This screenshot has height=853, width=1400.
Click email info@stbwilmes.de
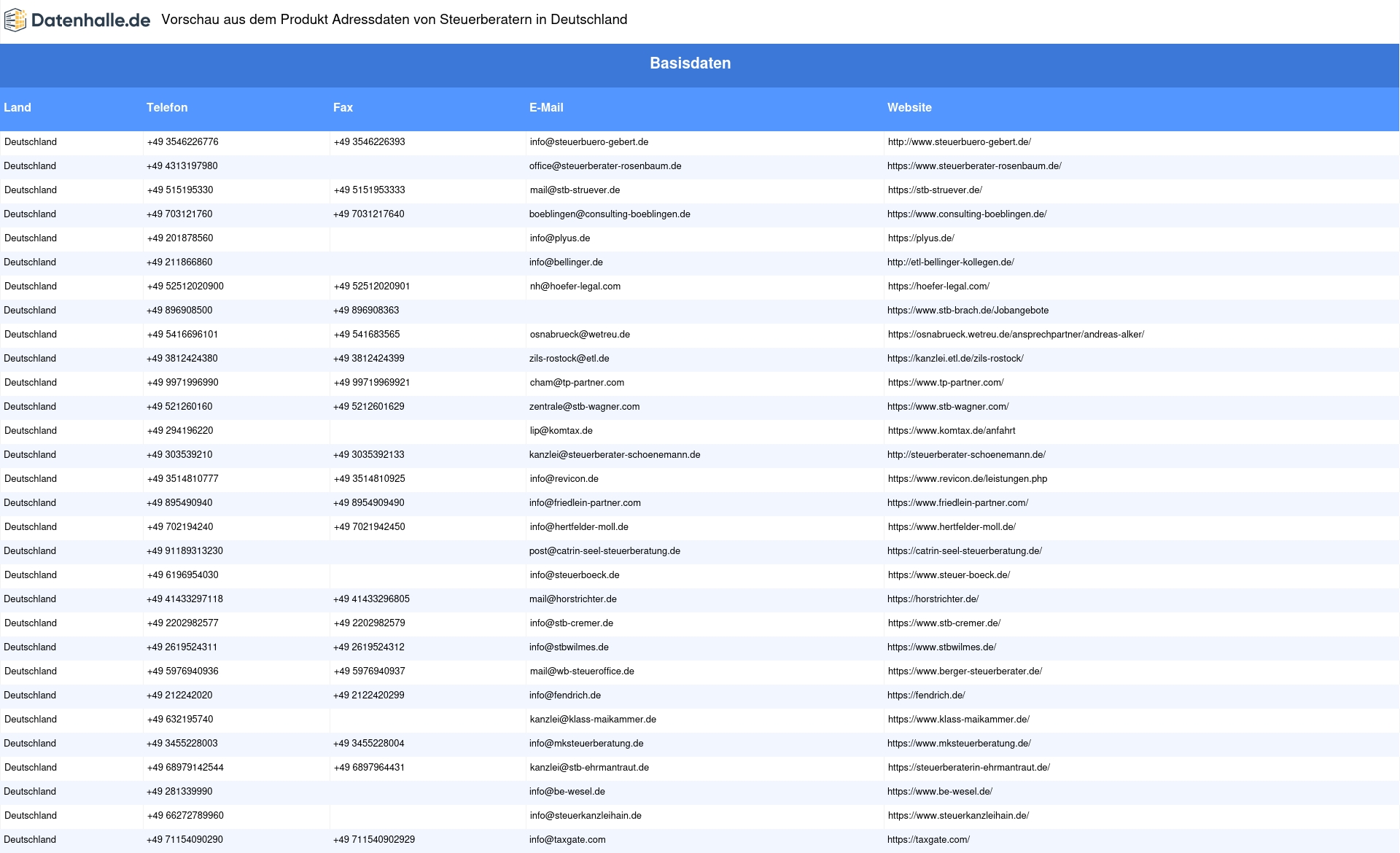tap(569, 647)
